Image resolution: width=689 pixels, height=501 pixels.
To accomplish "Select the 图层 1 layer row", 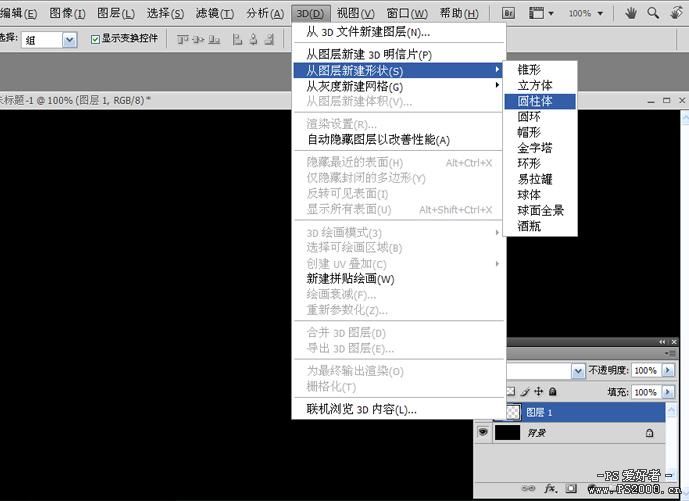I will tap(586, 412).
